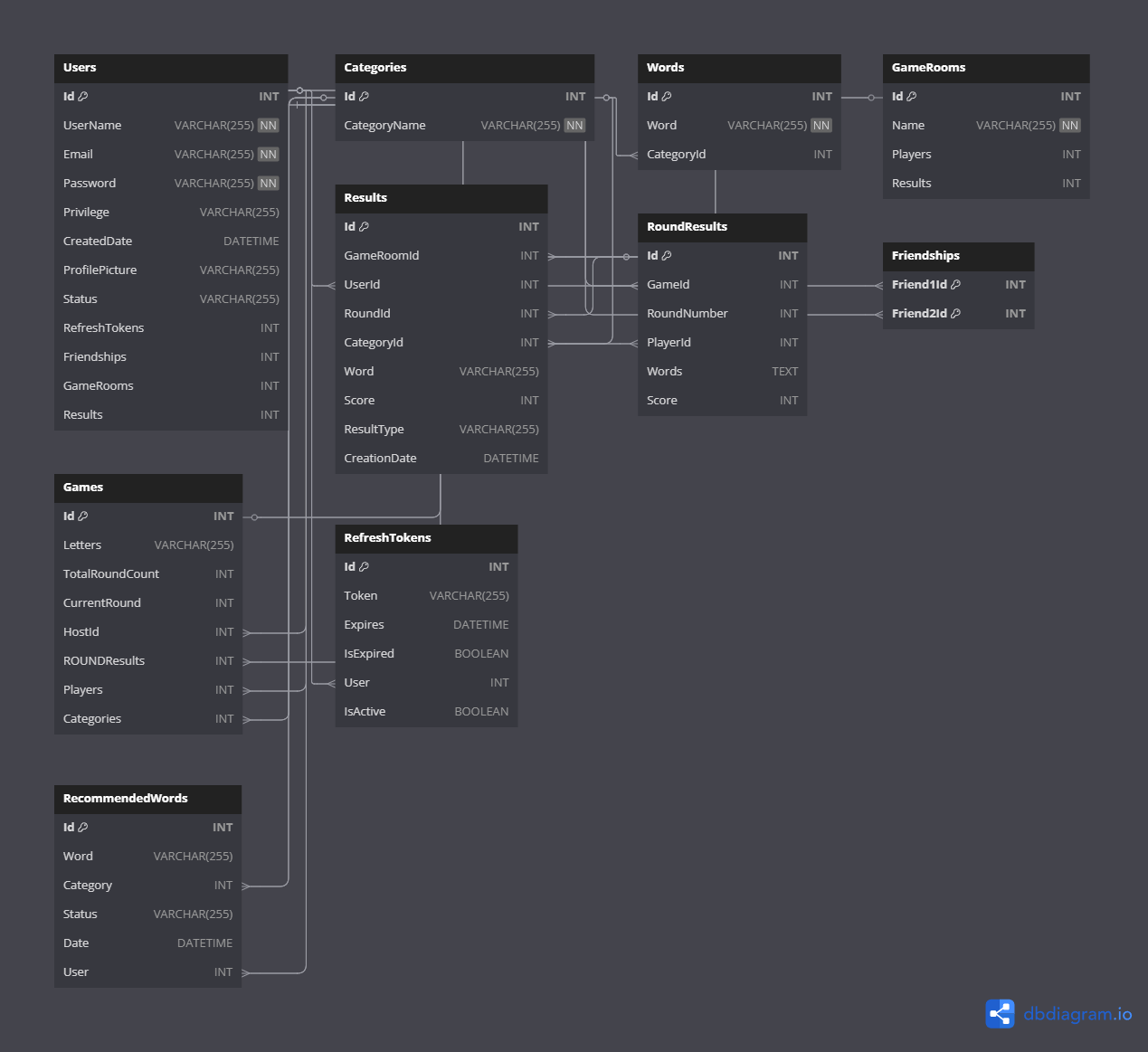Click the key icon in RefreshTokens Id row
Screen dimensions: 1148x1052
click(x=364, y=567)
